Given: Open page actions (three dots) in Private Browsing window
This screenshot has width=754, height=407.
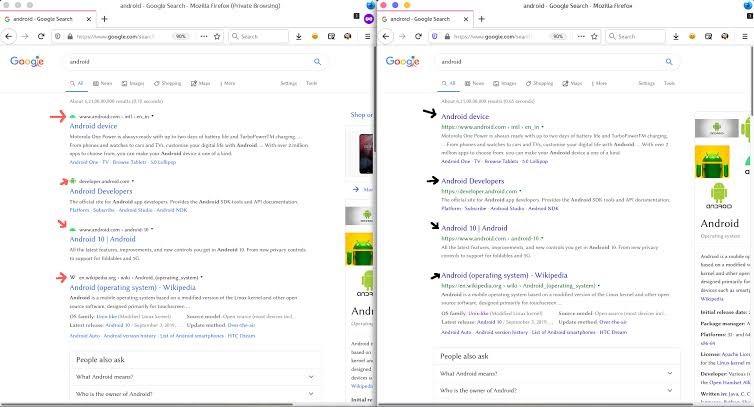Looking at the screenshot, I should (x=204, y=36).
